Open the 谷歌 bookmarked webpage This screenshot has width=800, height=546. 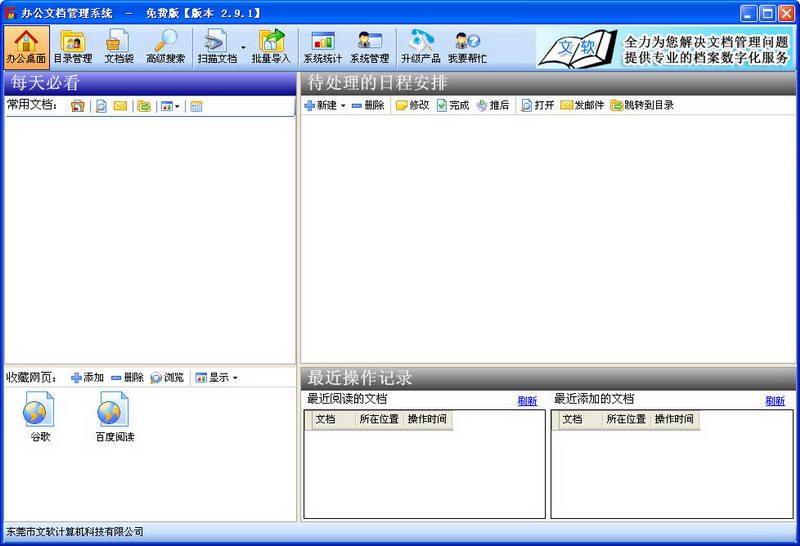(39, 416)
